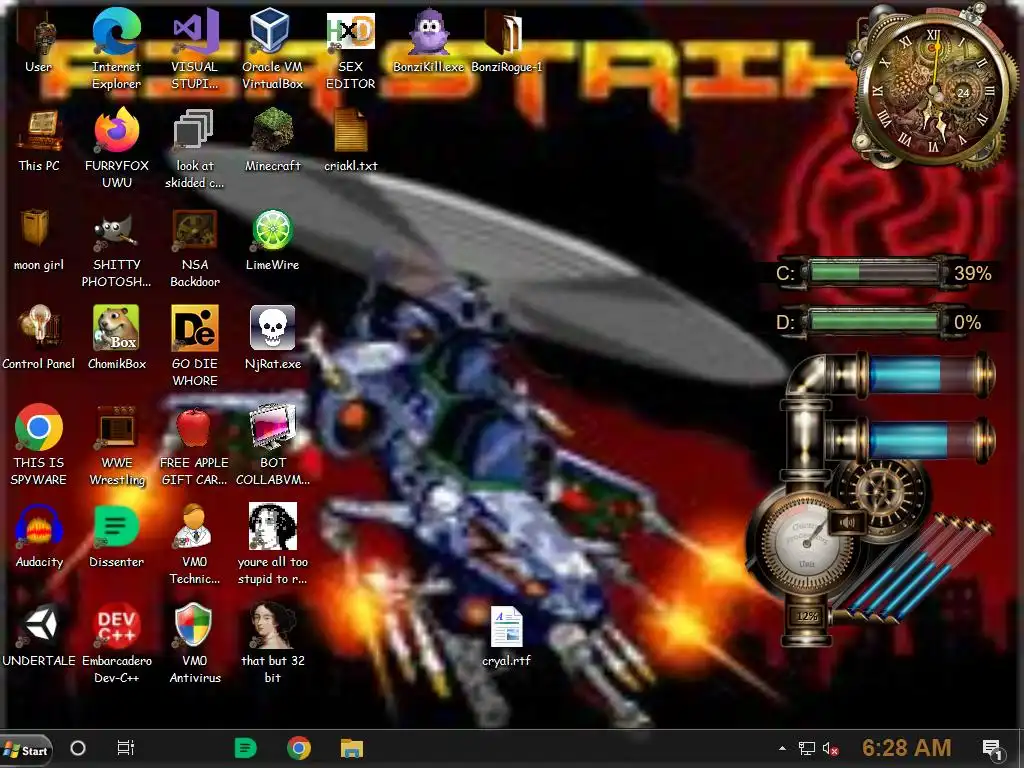Click the D: drive usage bar
The width and height of the screenshot is (1024, 768).
coord(874,321)
